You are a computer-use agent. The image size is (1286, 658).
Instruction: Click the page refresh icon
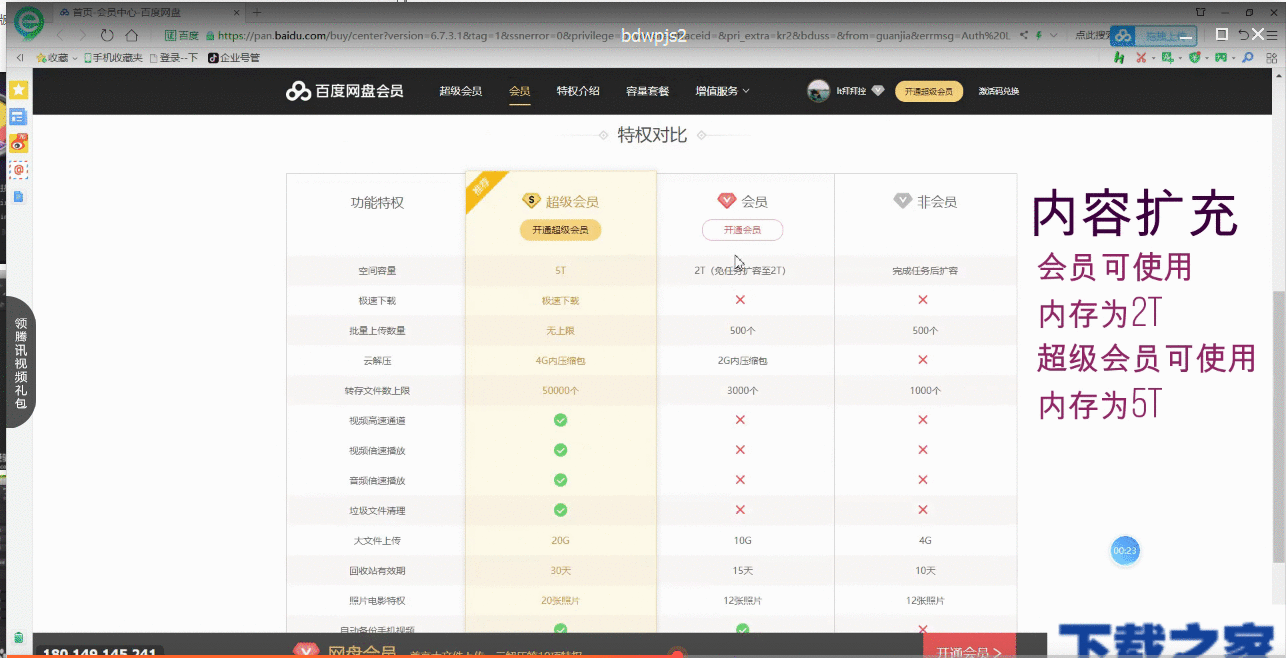tap(107, 34)
